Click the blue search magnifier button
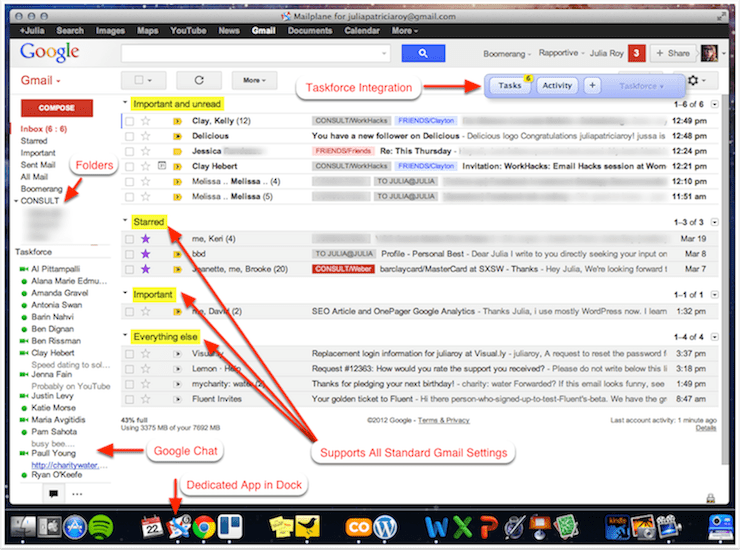Viewport: 740px width, 550px height. pyautogui.click(x=423, y=53)
